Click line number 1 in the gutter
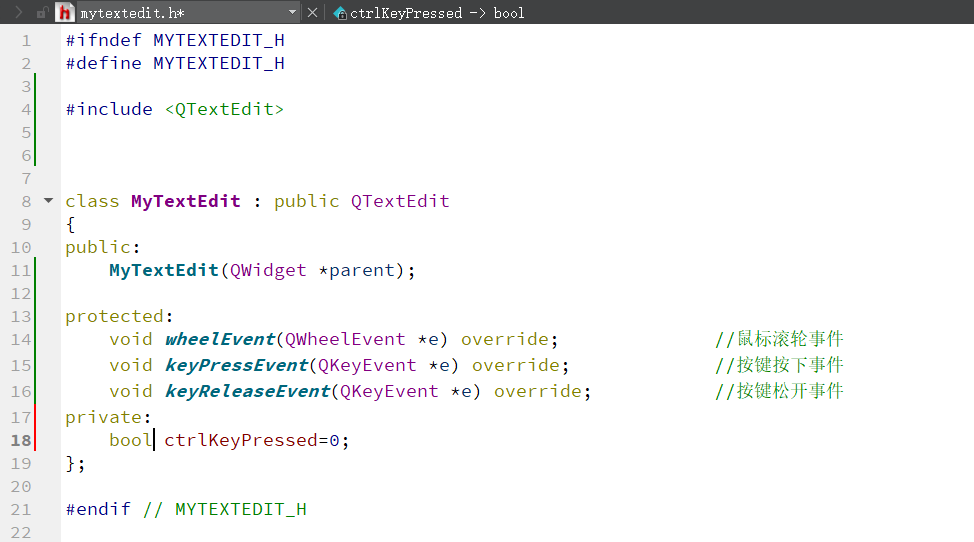The width and height of the screenshot is (974, 542). 26,41
